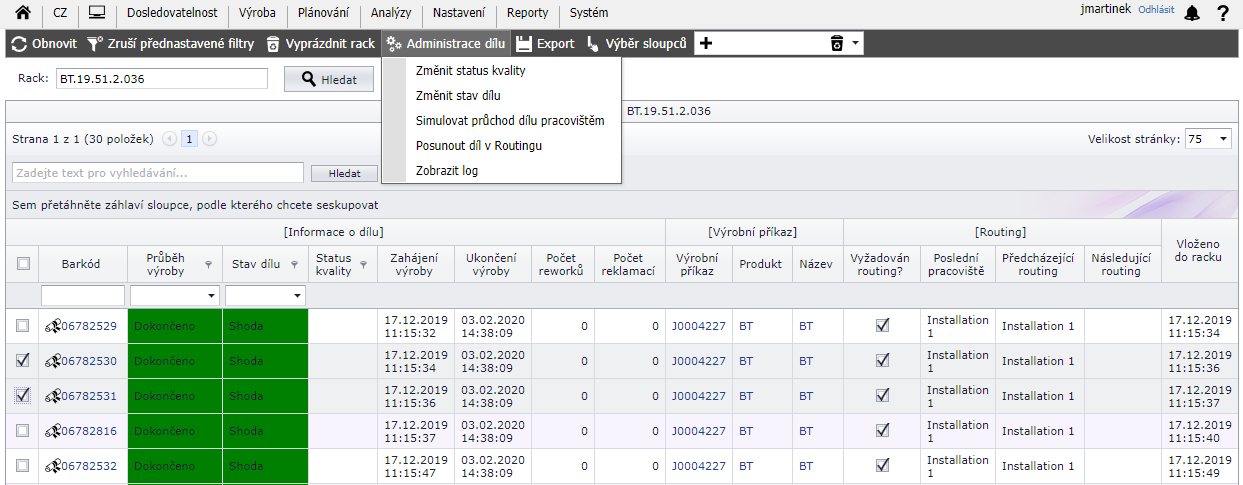Image resolution: width=1243 pixels, height=485 pixels.
Task: Click the Odhlásit logout link
Action: (x=1156, y=10)
